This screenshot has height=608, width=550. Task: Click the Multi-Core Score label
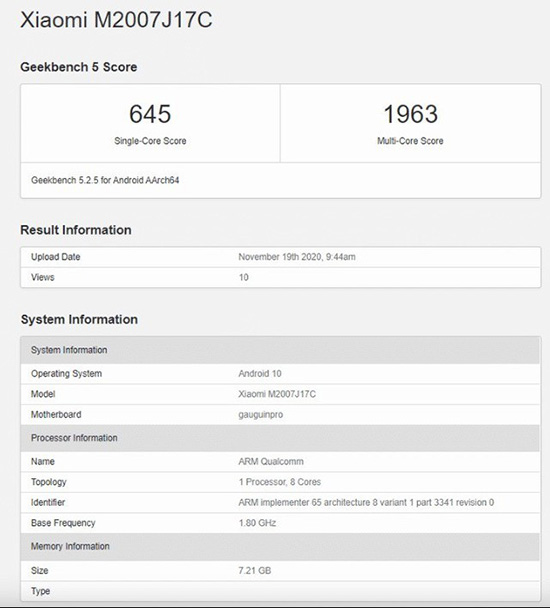click(410, 141)
